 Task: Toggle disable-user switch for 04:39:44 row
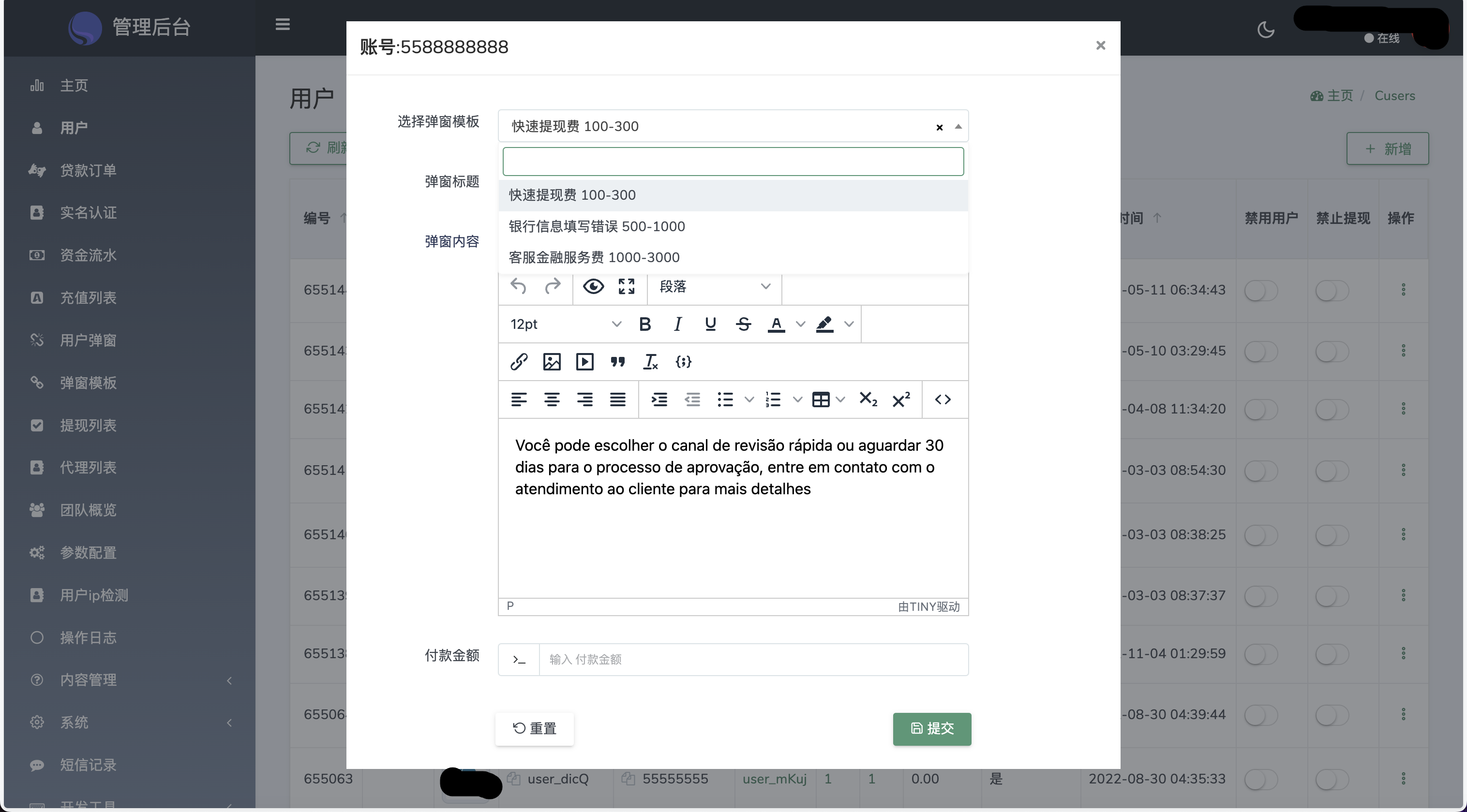pos(1260,715)
